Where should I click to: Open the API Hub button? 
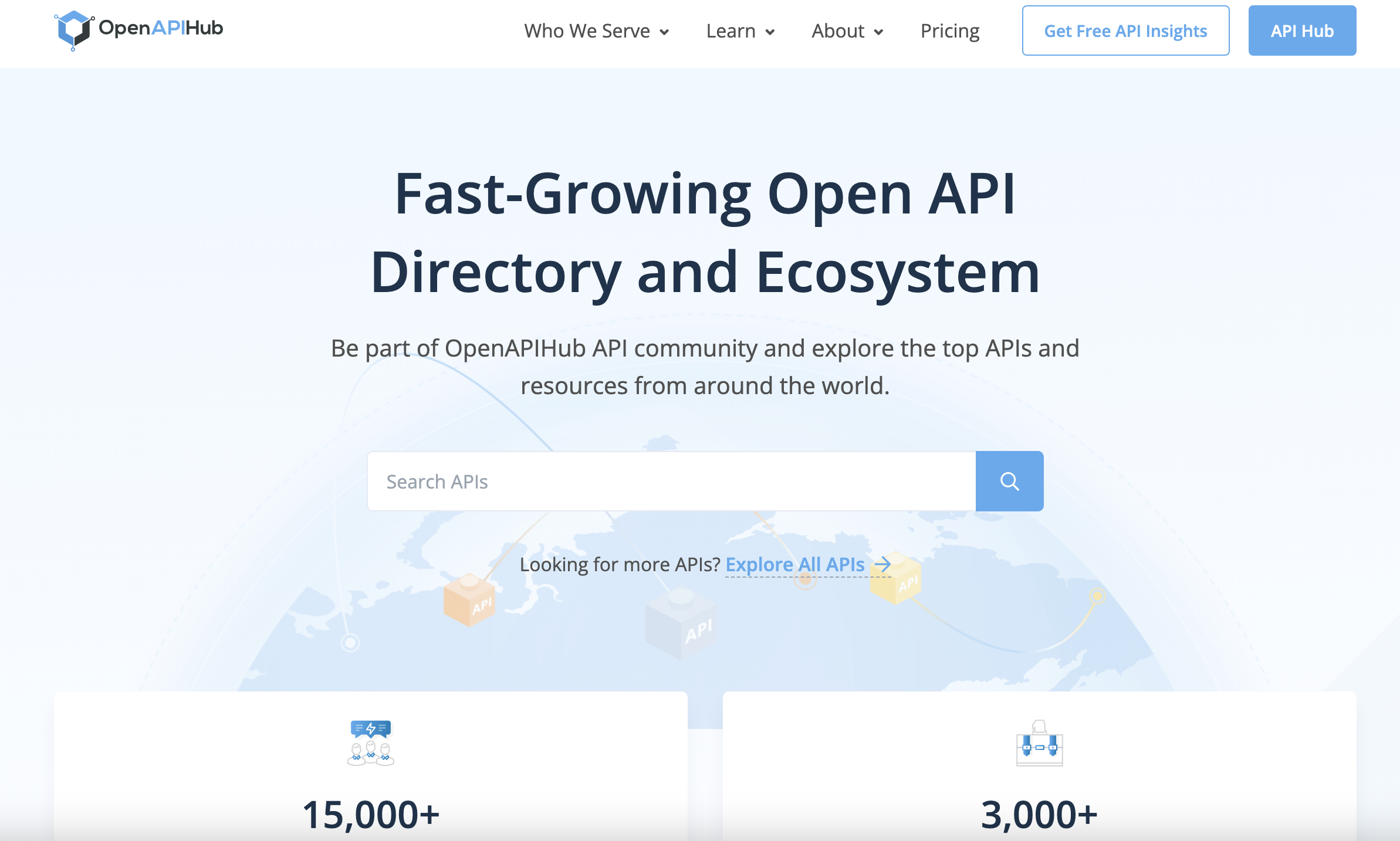1302,30
